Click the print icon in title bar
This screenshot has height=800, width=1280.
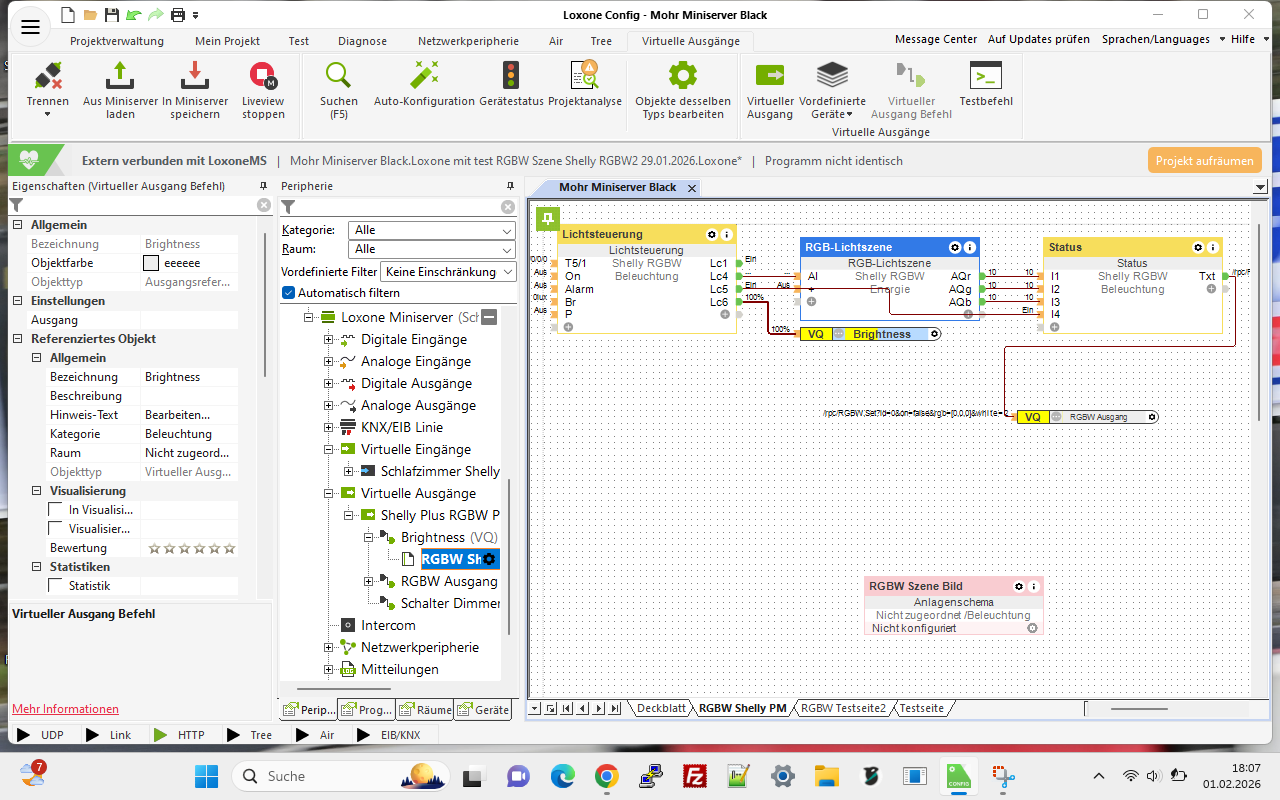178,15
